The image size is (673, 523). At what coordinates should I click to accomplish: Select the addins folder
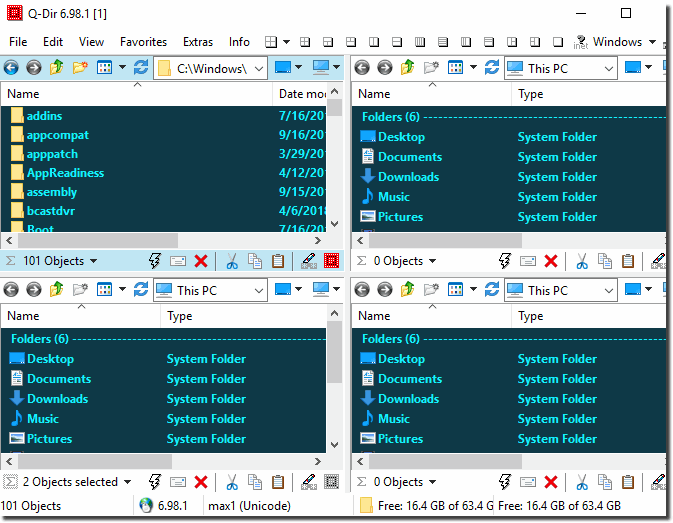pos(44,116)
